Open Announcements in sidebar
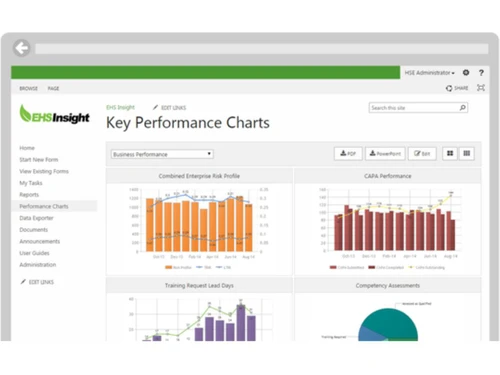Screen dimensions: 500x375 [40, 241]
